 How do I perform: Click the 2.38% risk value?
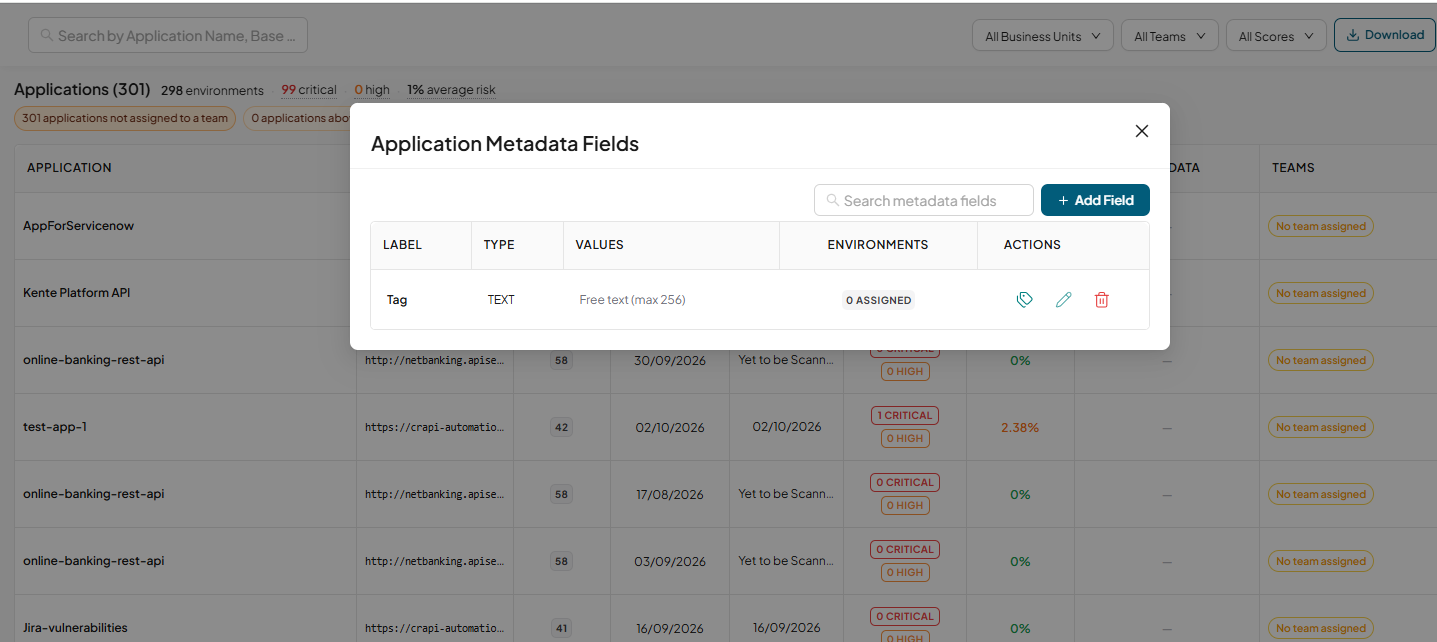tap(1020, 427)
